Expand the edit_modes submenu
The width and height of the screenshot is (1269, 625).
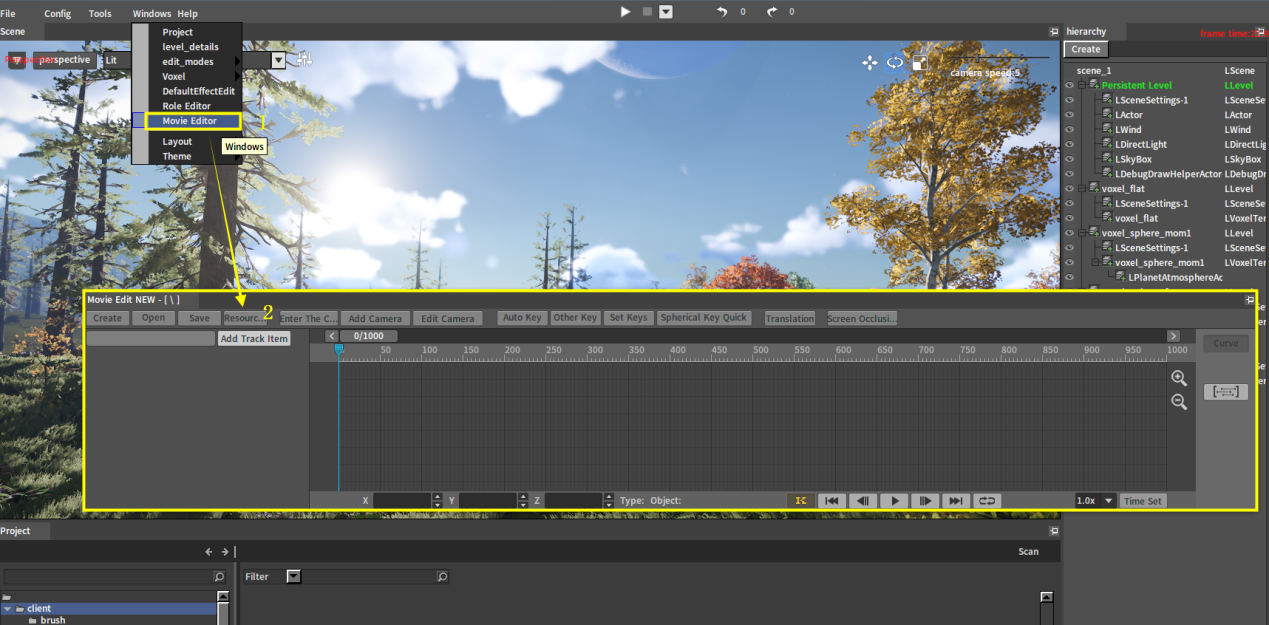coord(188,62)
